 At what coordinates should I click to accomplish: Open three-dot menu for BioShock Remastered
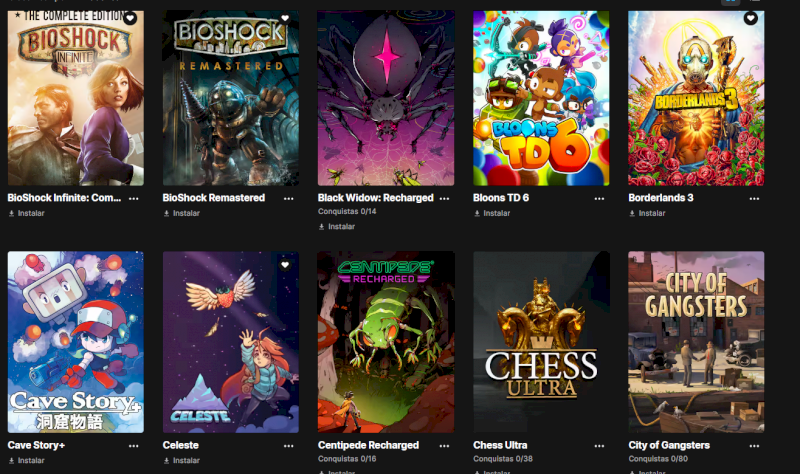(289, 198)
